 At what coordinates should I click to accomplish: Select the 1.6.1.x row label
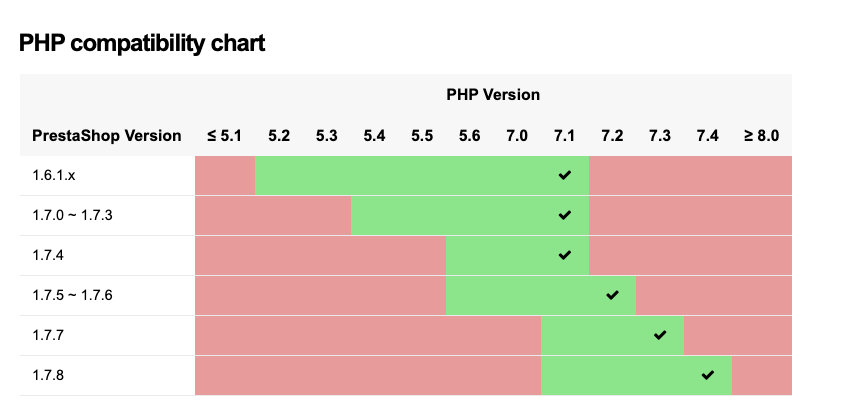coord(54,175)
